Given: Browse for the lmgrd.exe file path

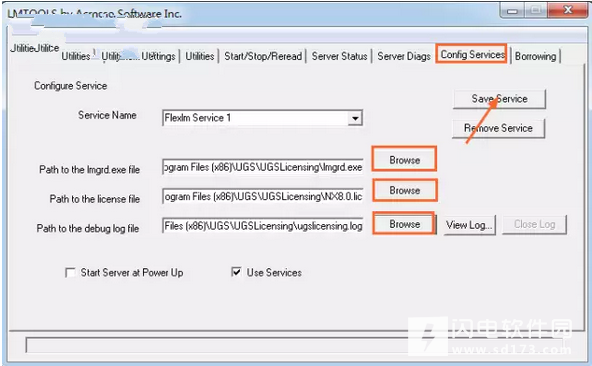Looking at the screenshot, I should 404,160.
